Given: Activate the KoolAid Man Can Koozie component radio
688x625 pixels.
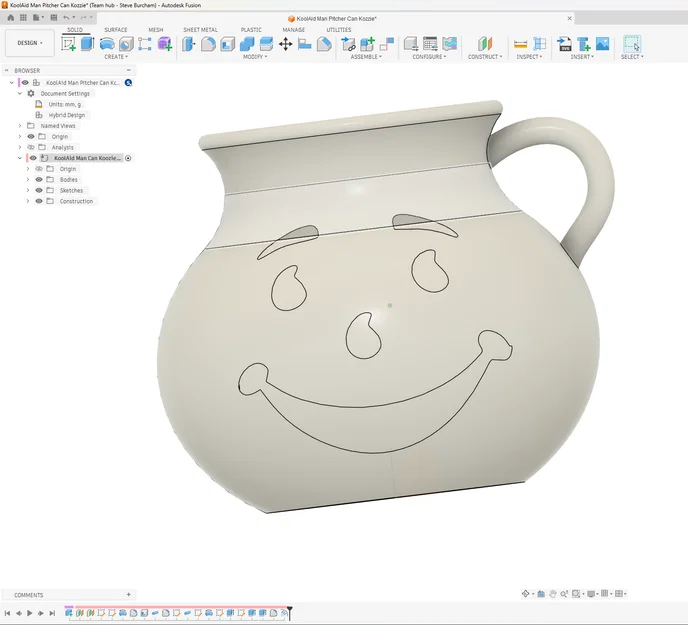Looking at the screenshot, I should [128, 158].
